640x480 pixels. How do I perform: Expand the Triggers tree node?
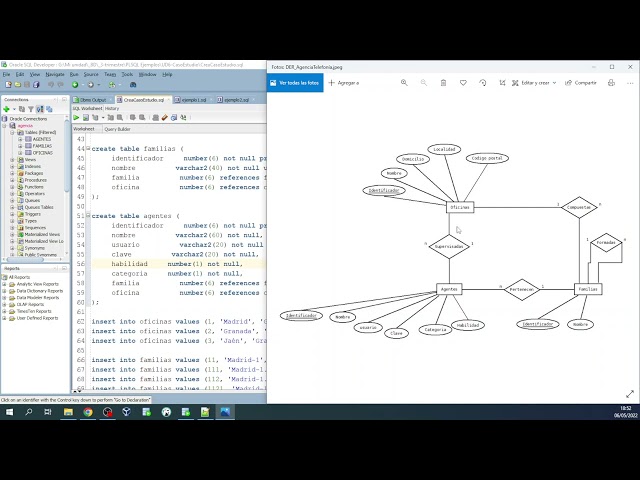(12, 214)
